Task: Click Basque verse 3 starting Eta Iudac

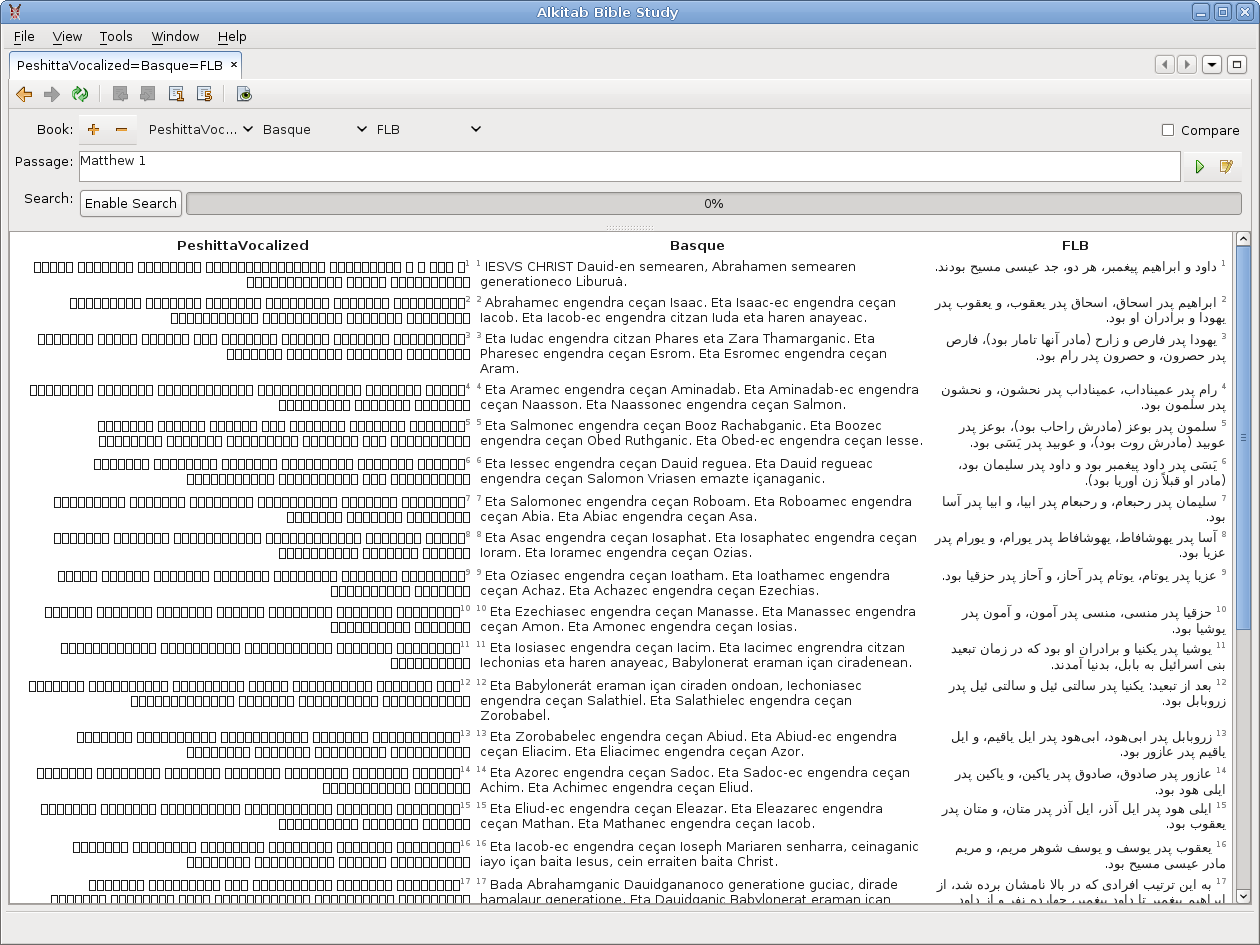Action: [x=682, y=353]
